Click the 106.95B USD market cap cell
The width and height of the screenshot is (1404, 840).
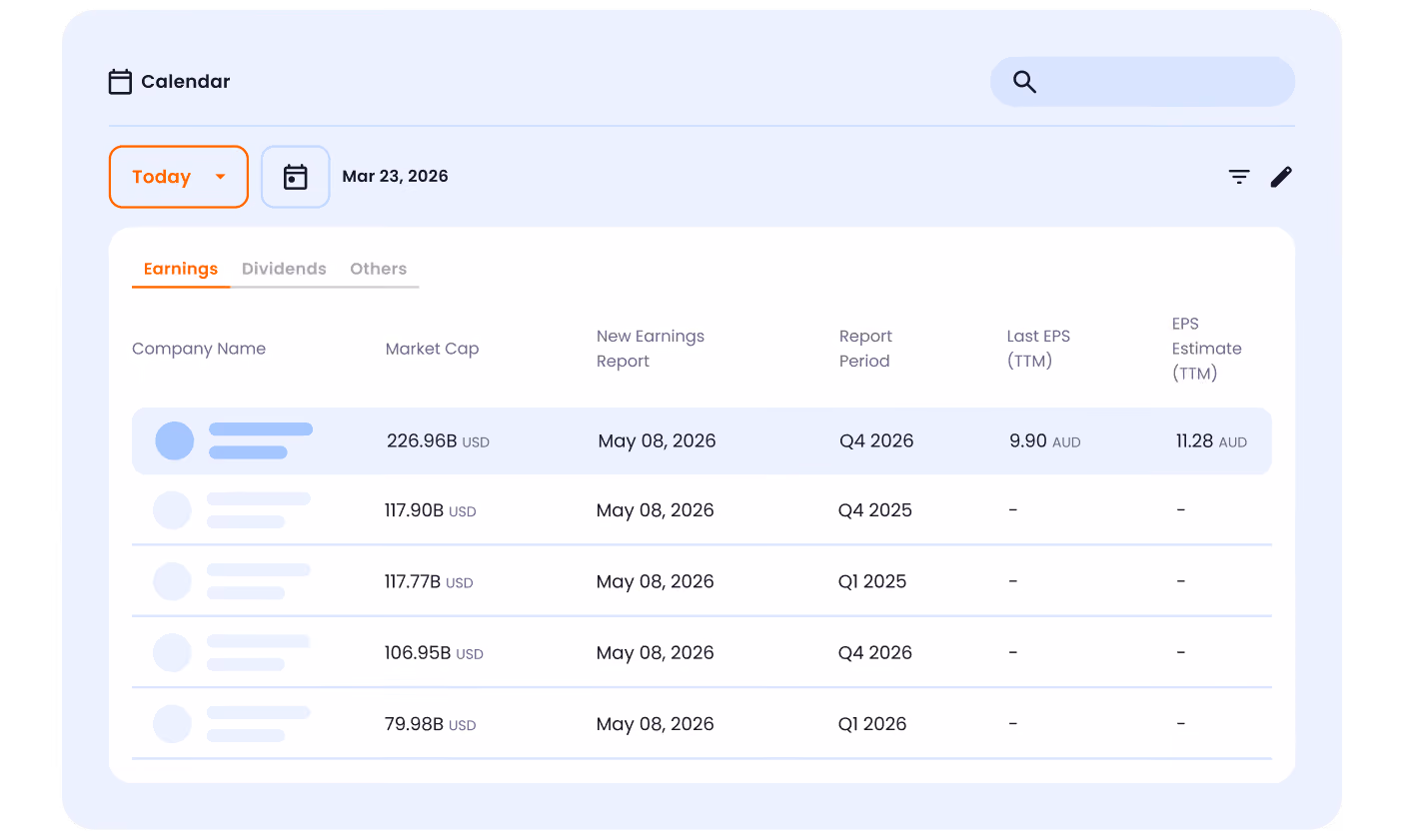coord(434,653)
